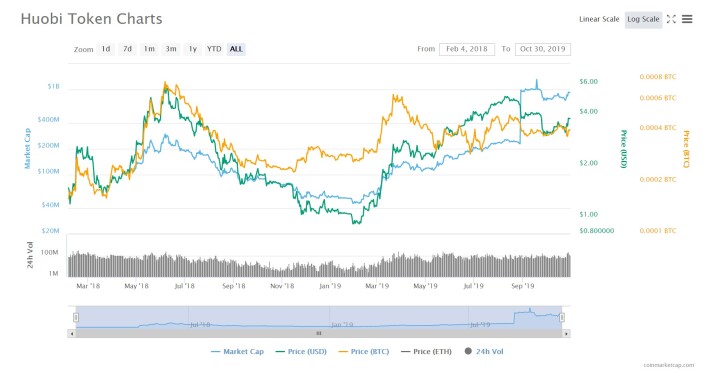The width and height of the screenshot is (710, 378).
Task: Click scrollbar left arrow button
Action: click(72, 334)
